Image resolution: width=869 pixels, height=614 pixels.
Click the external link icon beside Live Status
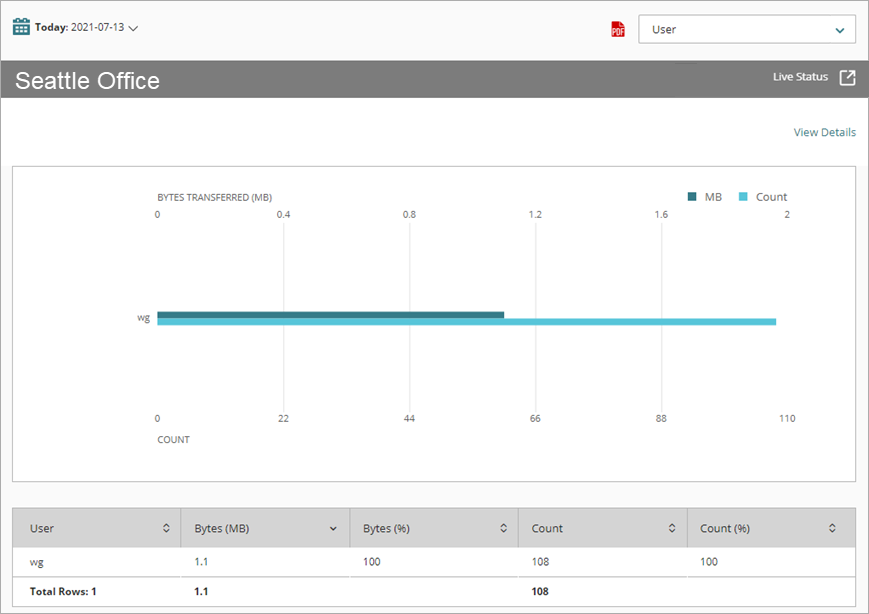(x=847, y=76)
